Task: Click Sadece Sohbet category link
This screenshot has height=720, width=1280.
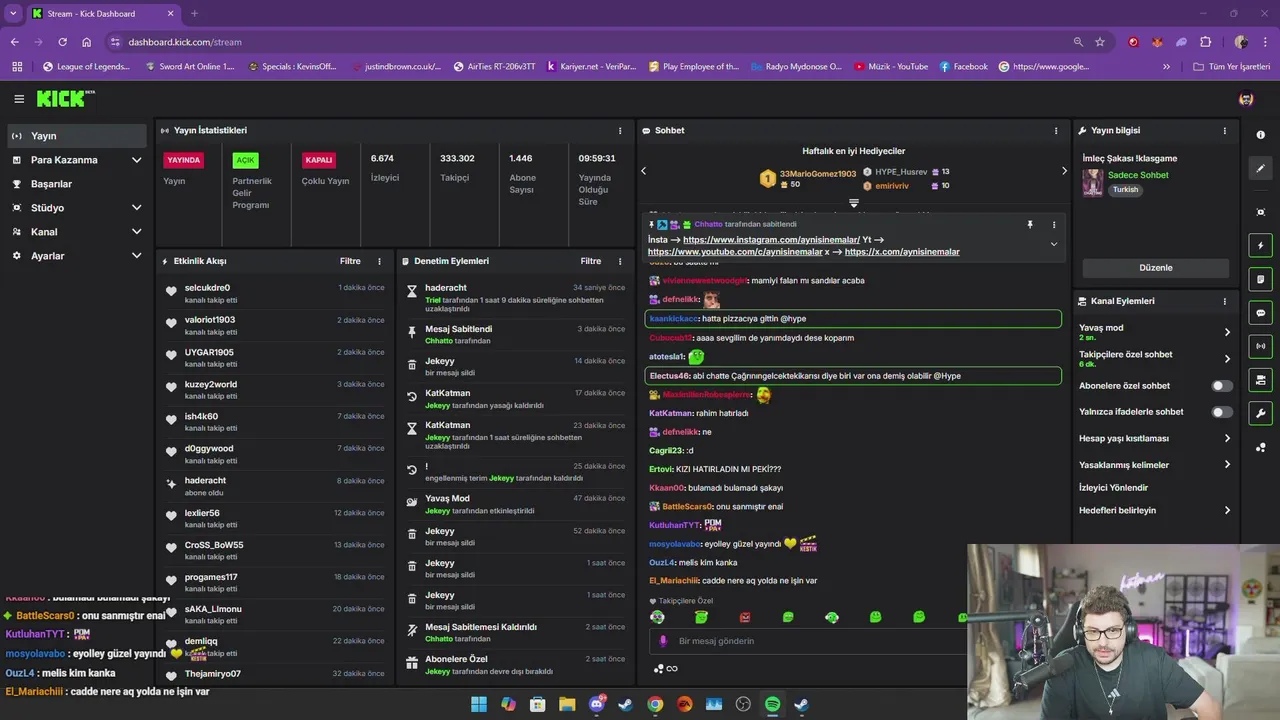Action: click(x=1138, y=175)
